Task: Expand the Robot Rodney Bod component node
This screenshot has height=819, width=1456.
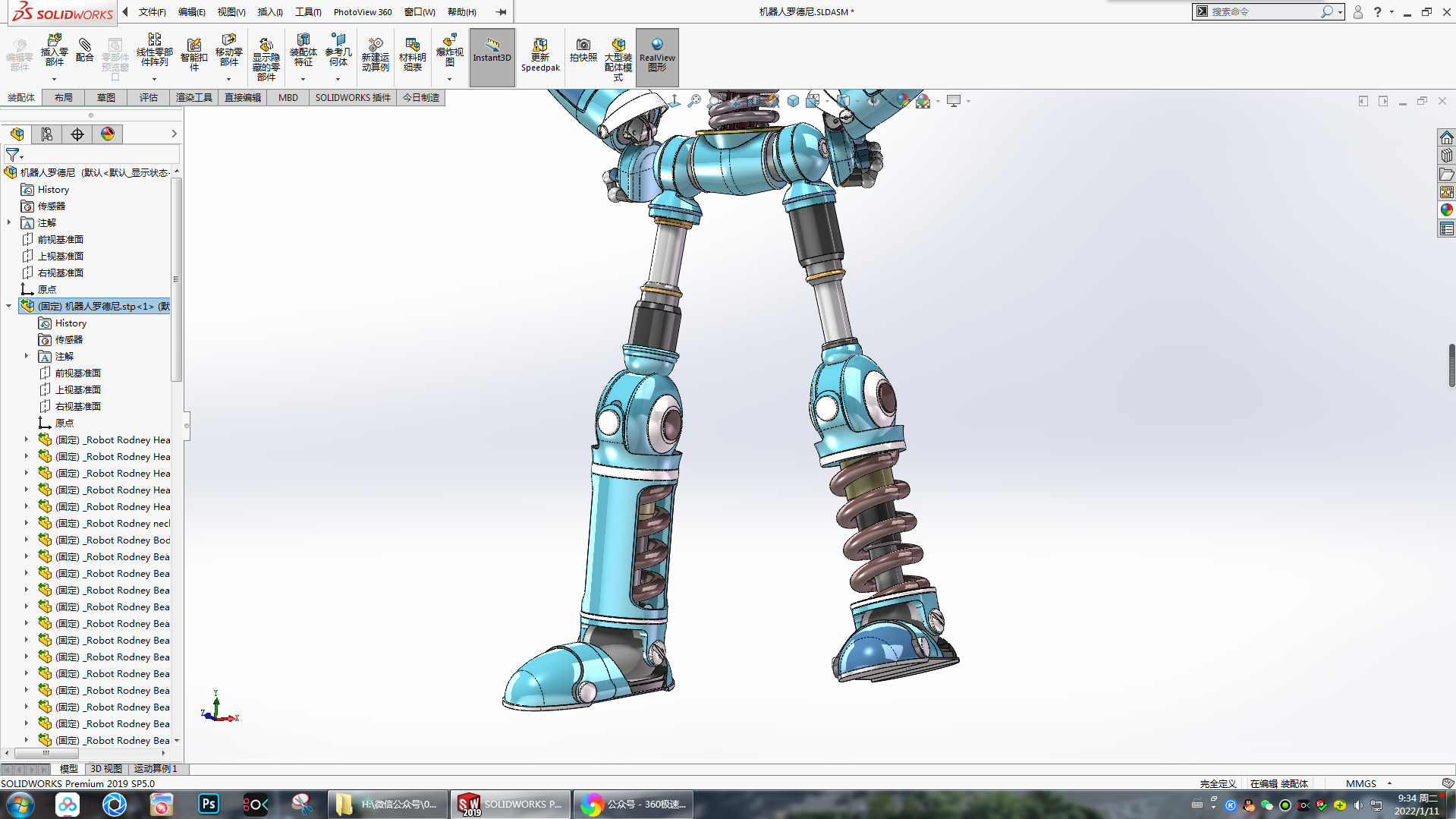Action: click(x=27, y=540)
